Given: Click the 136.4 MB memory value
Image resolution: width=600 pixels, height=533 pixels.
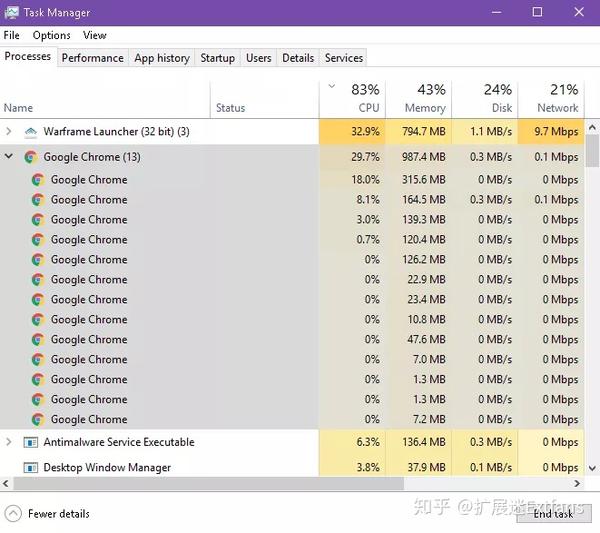Looking at the screenshot, I should click(x=424, y=442).
